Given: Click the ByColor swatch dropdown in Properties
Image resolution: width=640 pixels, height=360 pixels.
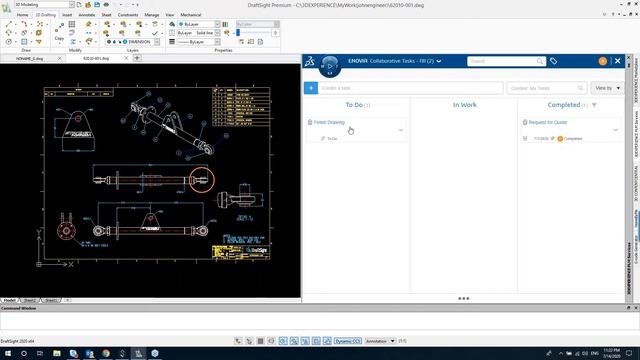Looking at the screenshot, I should click(258, 24).
